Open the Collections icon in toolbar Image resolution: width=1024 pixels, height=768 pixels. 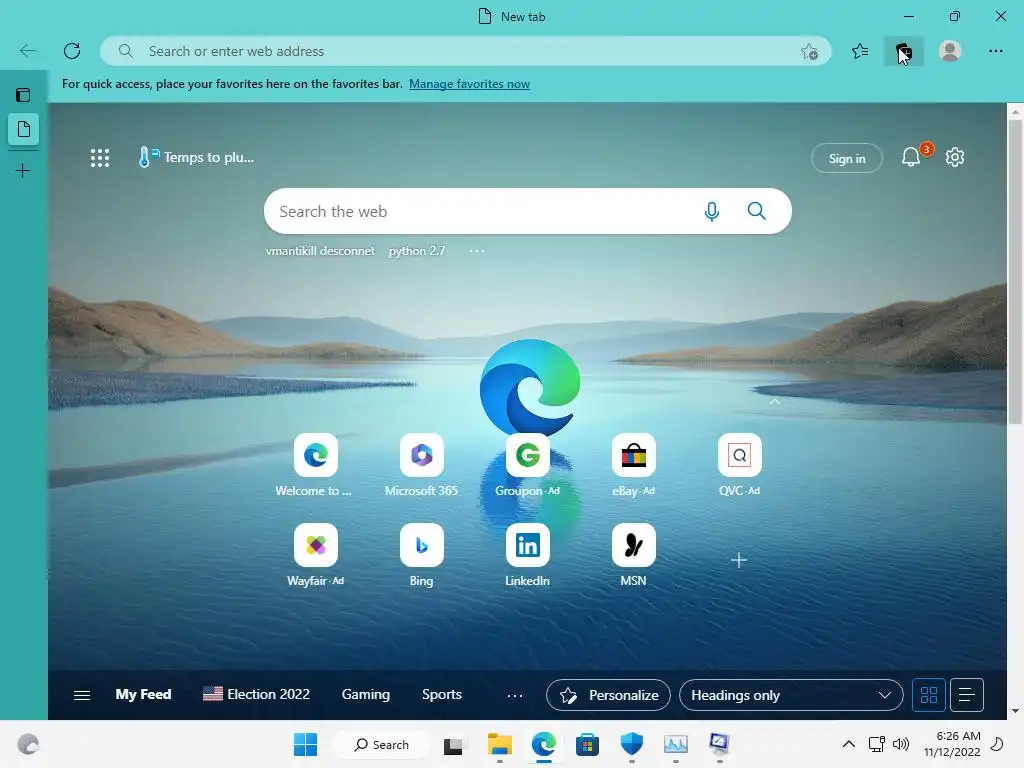[904, 51]
